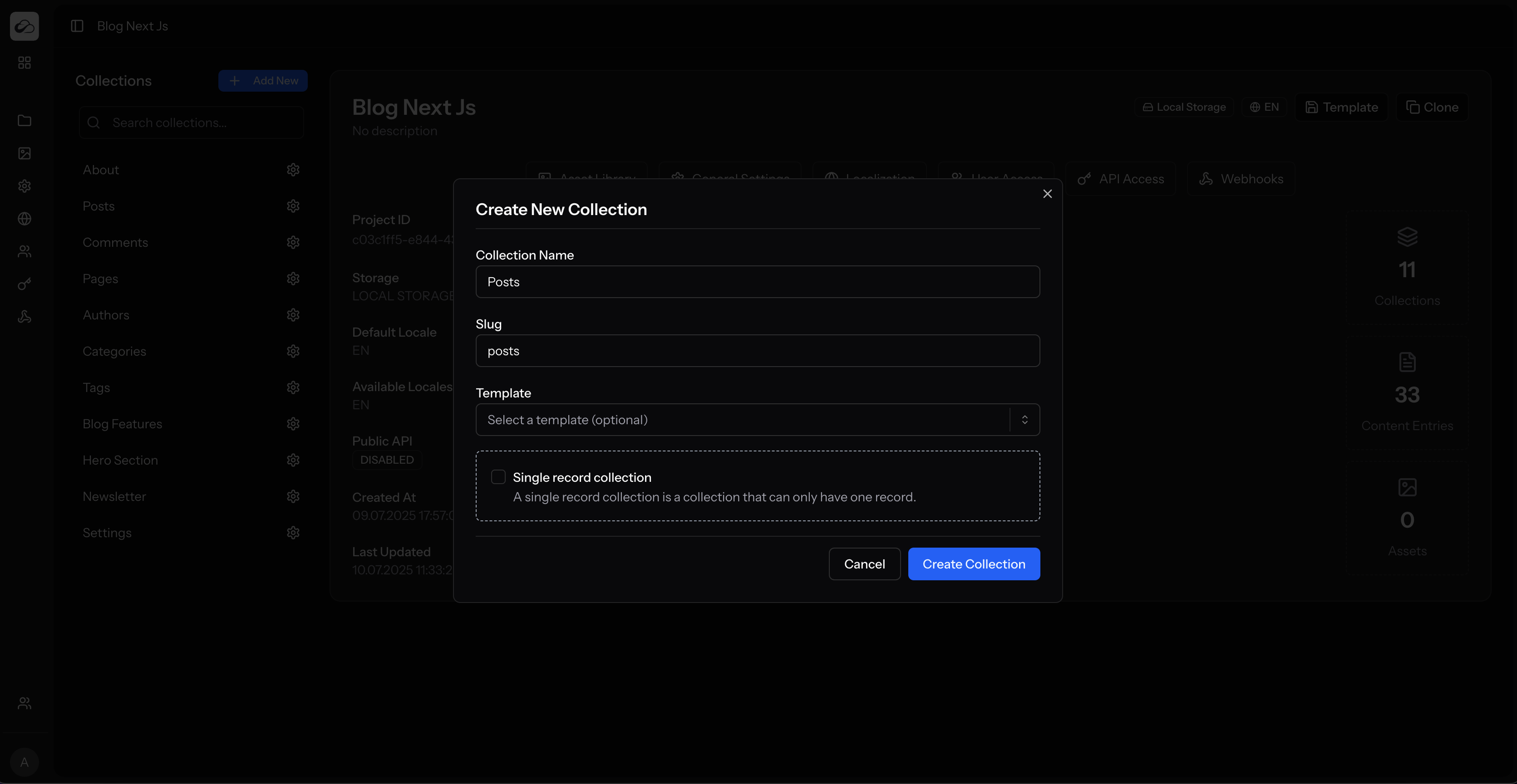This screenshot has height=784, width=1517.
Task: Open the Template select dropdown
Action: (757, 420)
